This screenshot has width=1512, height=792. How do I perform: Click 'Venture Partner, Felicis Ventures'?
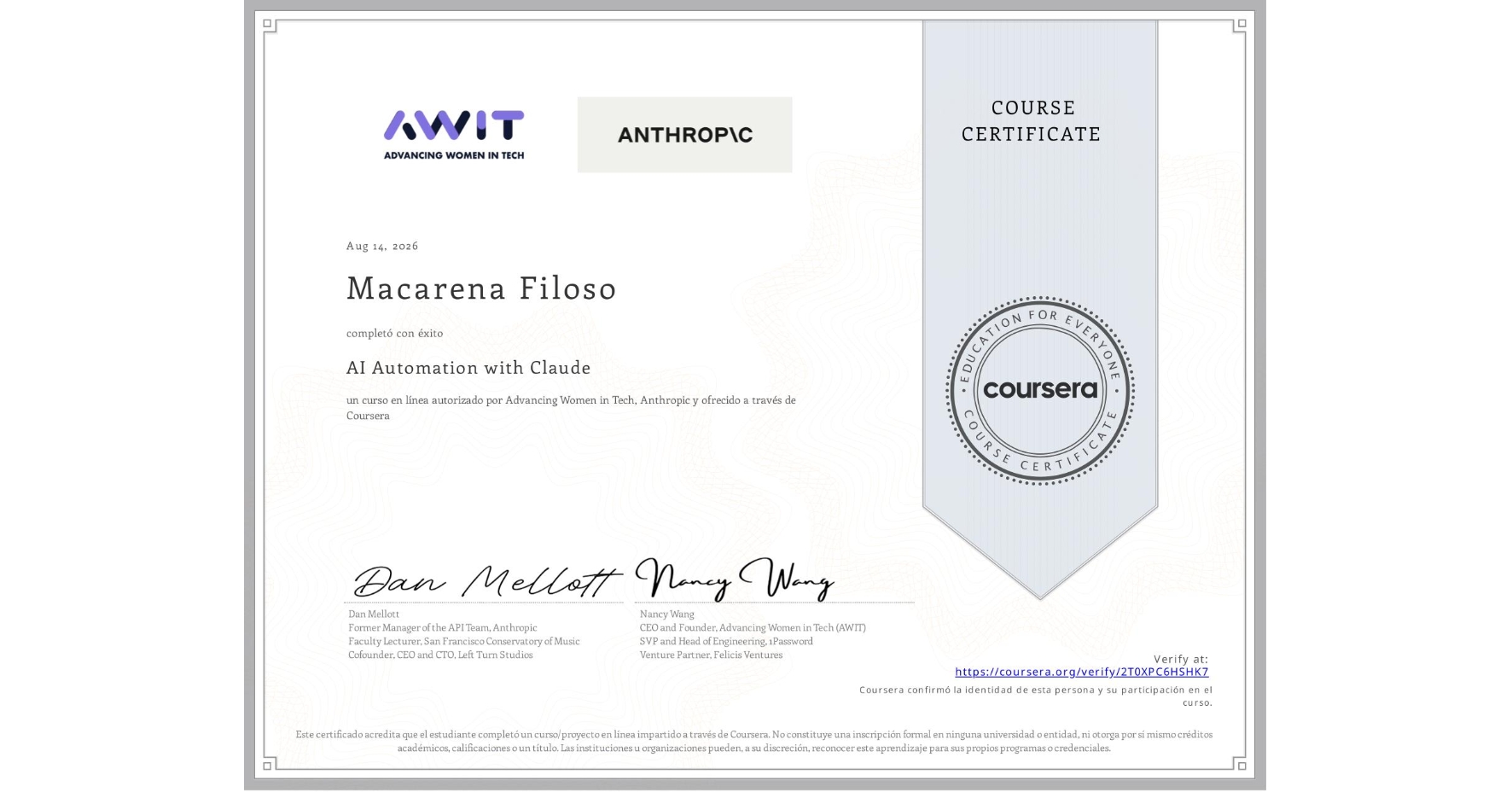tap(711, 655)
